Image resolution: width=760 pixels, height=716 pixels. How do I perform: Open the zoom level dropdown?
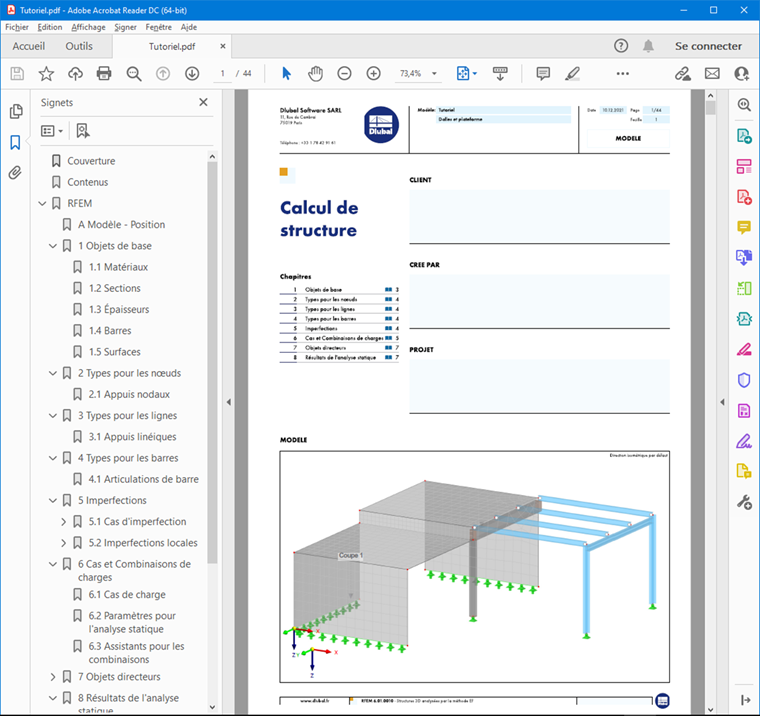[x=434, y=74]
